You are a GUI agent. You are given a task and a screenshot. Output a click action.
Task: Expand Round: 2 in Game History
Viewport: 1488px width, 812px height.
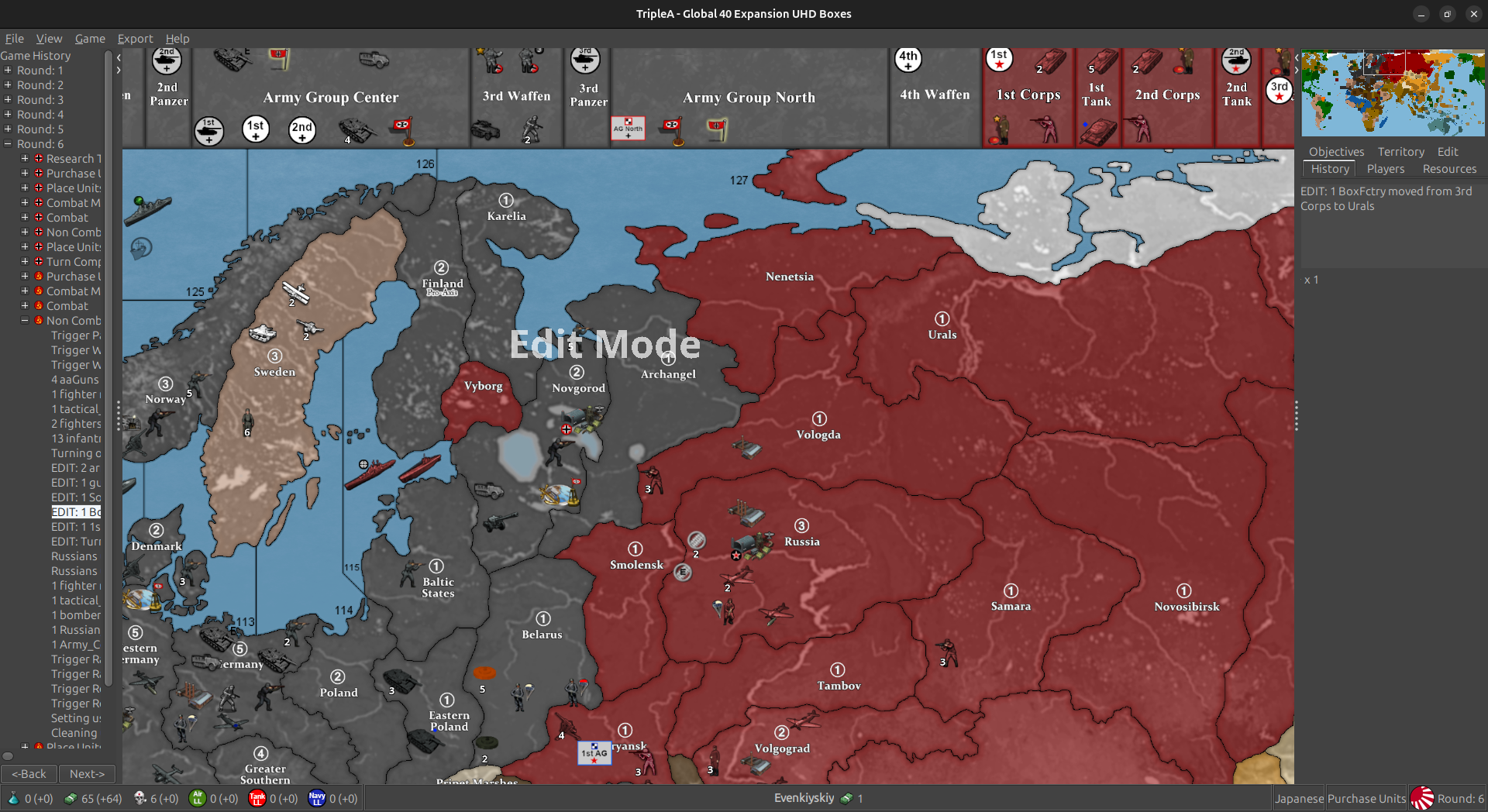(x=8, y=85)
